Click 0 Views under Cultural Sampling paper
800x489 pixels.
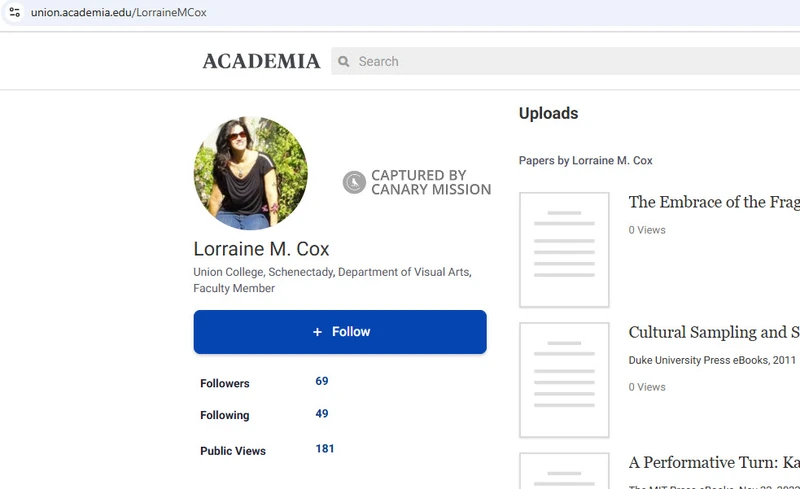point(647,387)
